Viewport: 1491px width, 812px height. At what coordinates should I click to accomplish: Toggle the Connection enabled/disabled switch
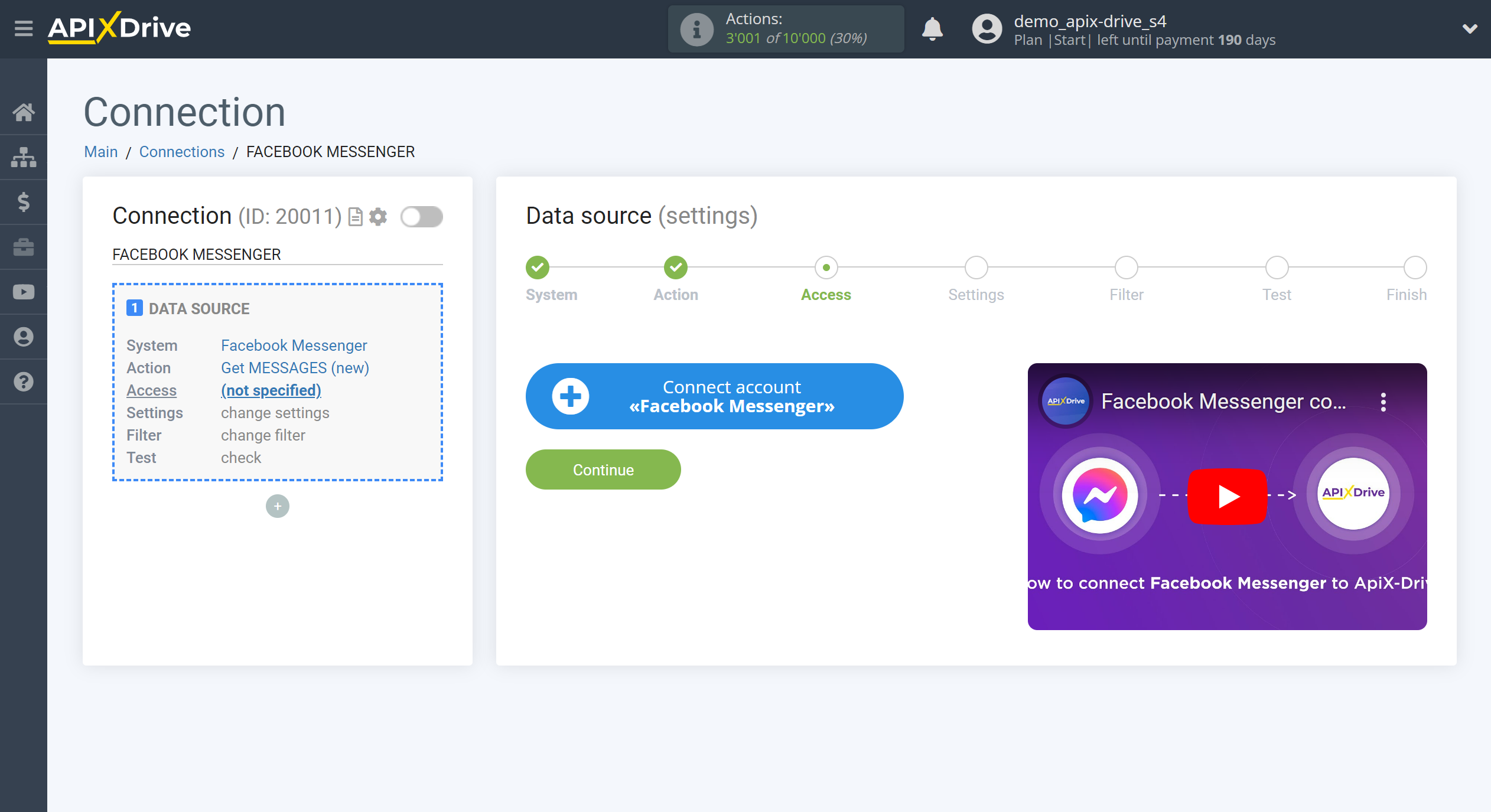(x=422, y=217)
